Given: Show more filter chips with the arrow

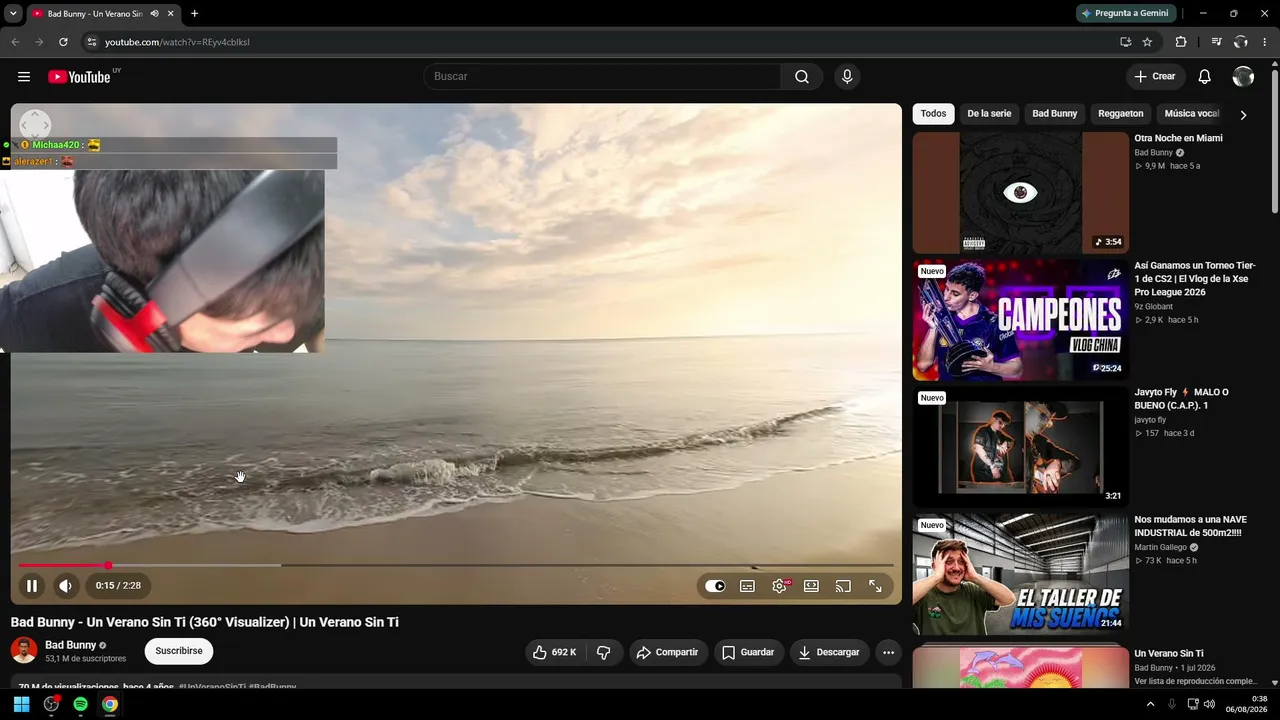Looking at the screenshot, I should (x=1243, y=115).
